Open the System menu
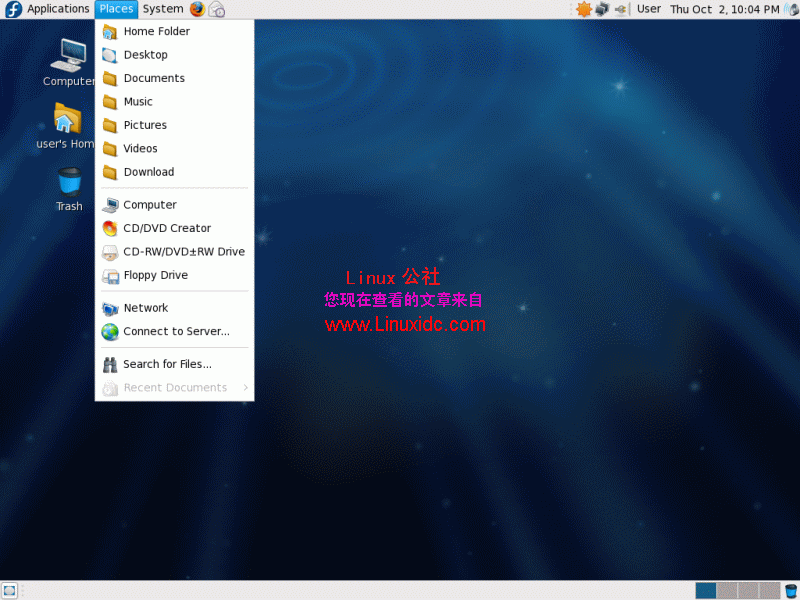Viewport: 800px width, 600px height. coord(162,9)
